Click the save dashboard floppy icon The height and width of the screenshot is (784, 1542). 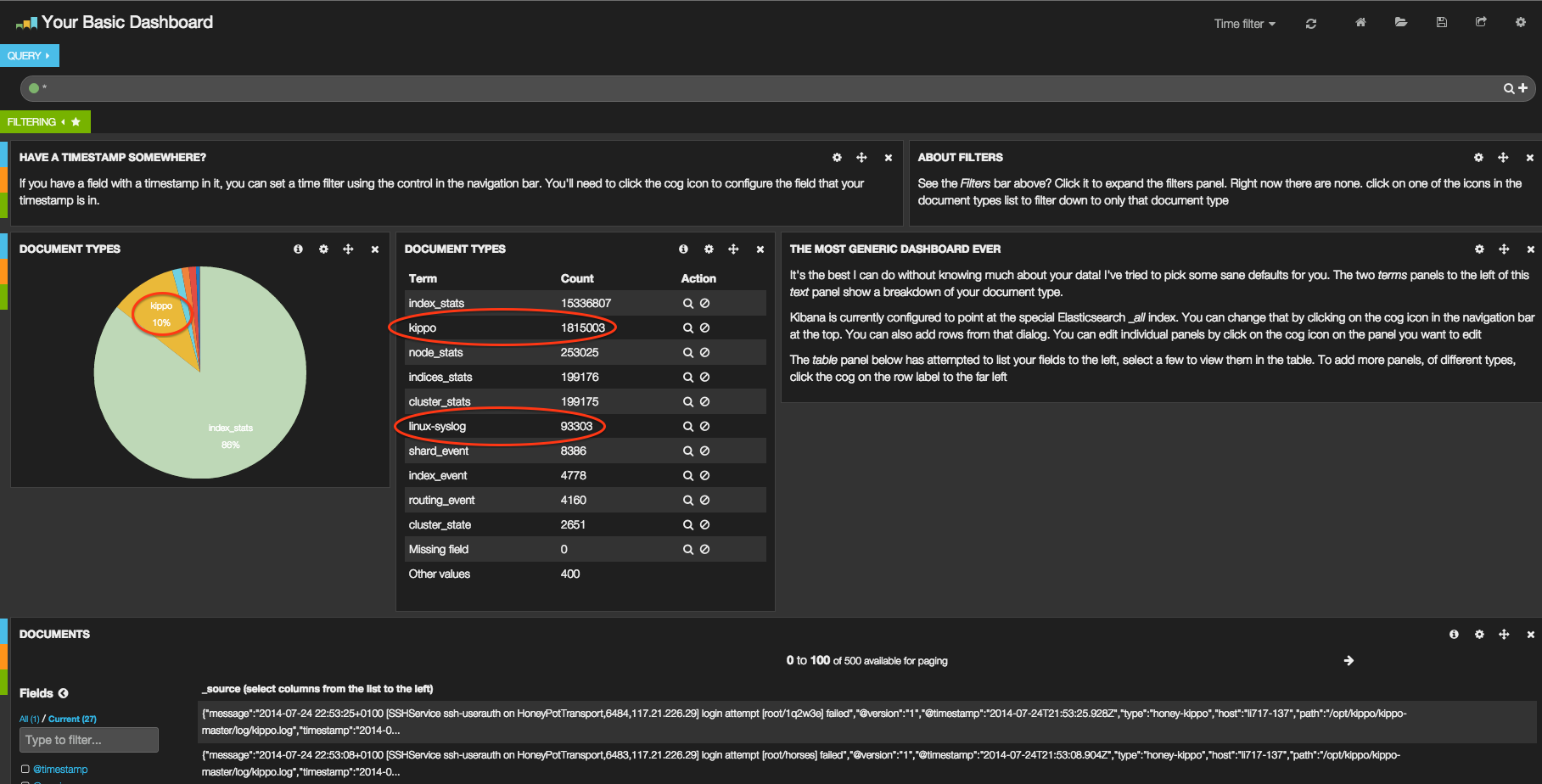click(1441, 23)
